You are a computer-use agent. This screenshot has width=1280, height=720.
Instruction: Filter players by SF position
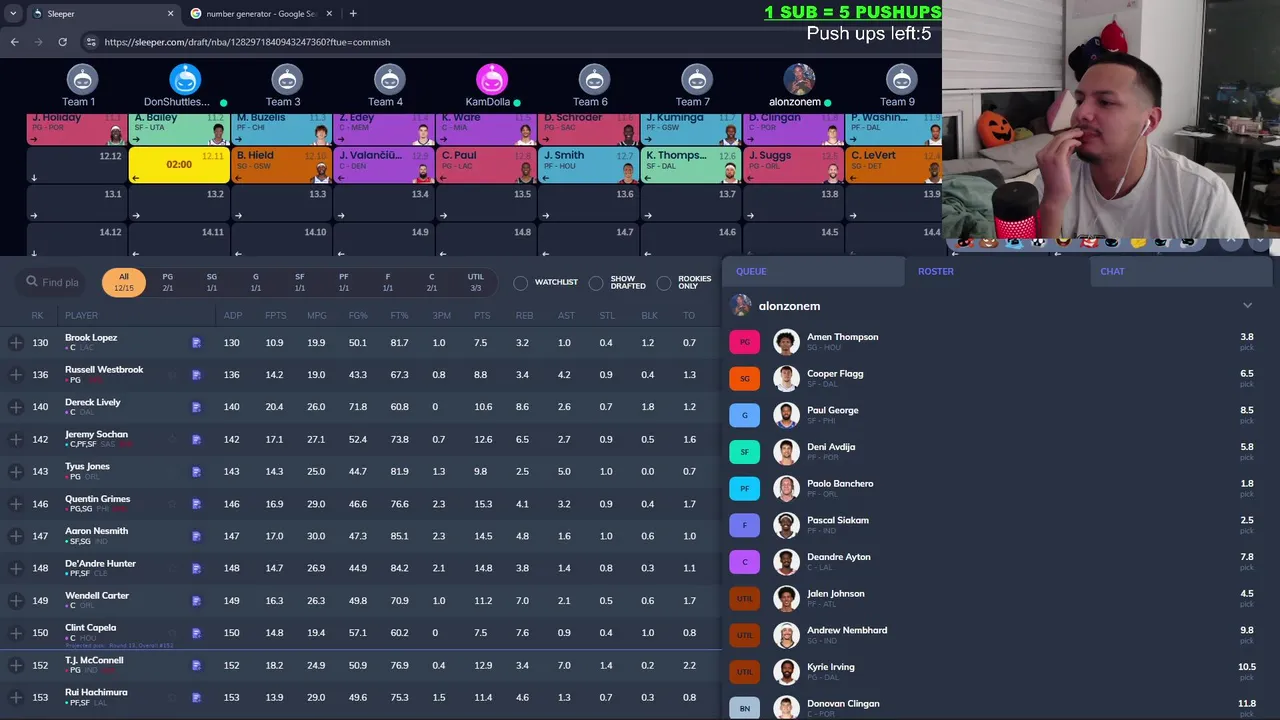coord(300,283)
